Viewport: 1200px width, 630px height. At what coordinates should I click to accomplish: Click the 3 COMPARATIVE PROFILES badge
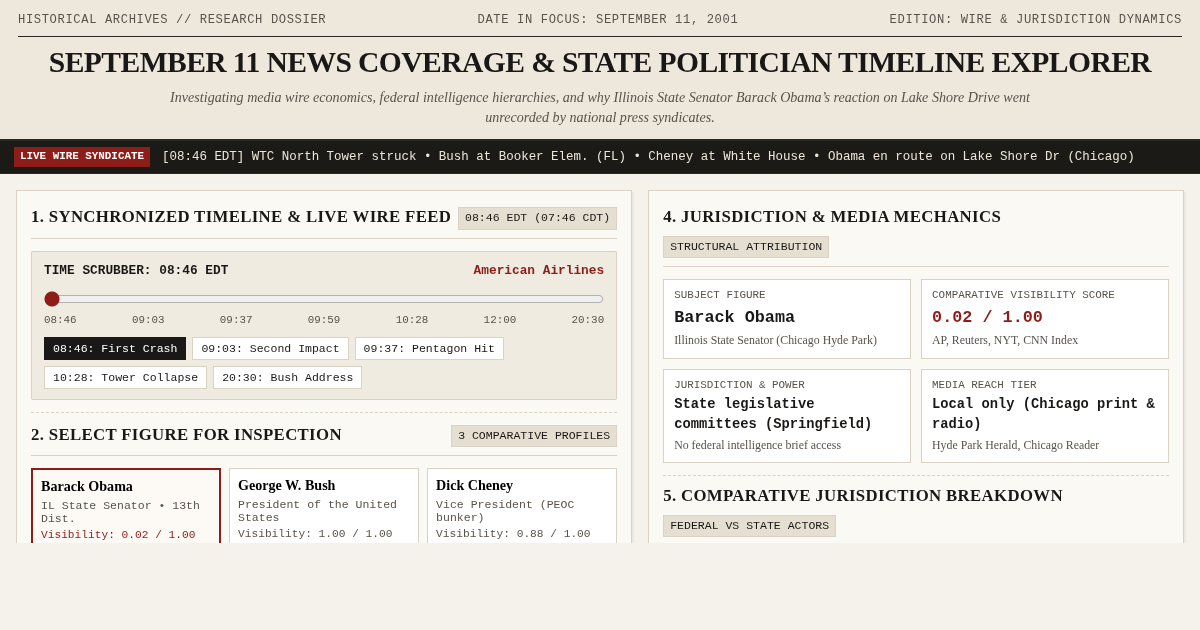click(534, 436)
